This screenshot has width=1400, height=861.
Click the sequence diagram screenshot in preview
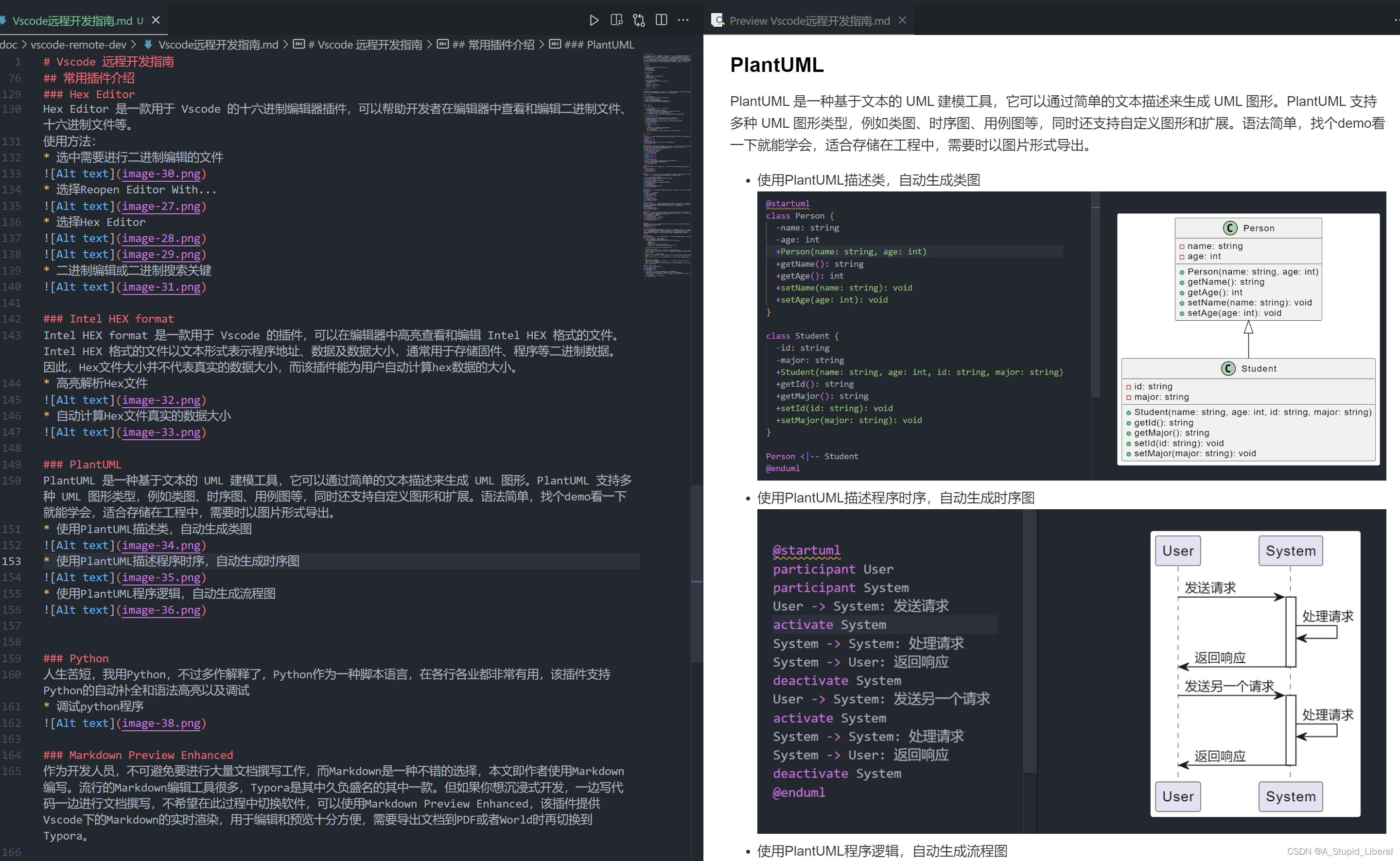click(1071, 672)
